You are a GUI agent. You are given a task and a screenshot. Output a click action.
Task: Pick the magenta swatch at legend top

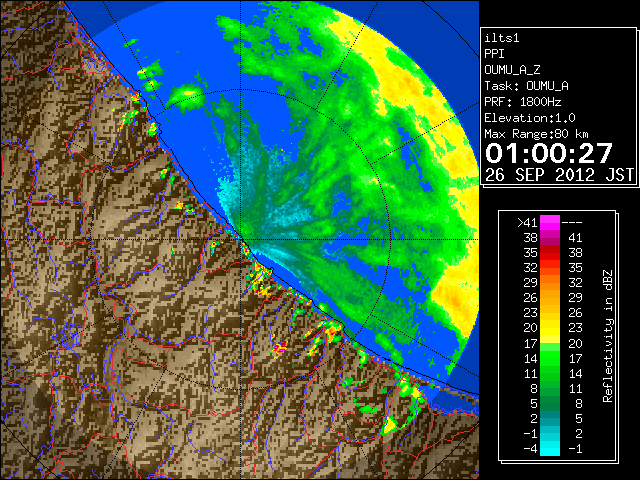550,223
